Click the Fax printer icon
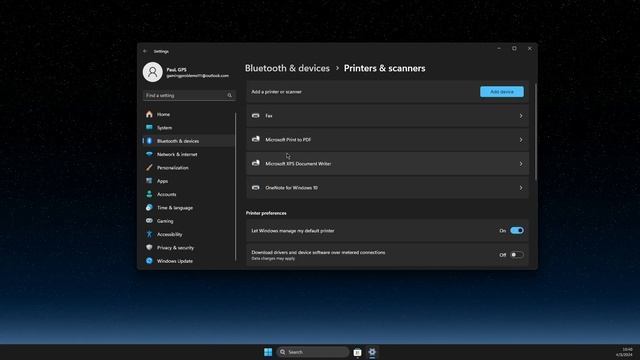Image resolution: width=640 pixels, height=360 pixels. (x=256, y=116)
